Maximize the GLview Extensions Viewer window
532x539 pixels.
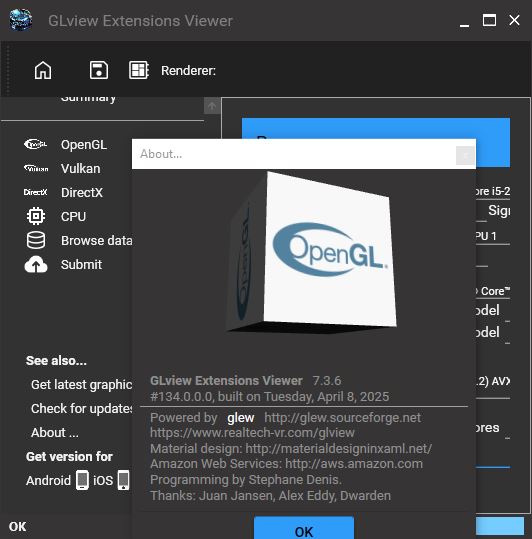click(x=489, y=20)
